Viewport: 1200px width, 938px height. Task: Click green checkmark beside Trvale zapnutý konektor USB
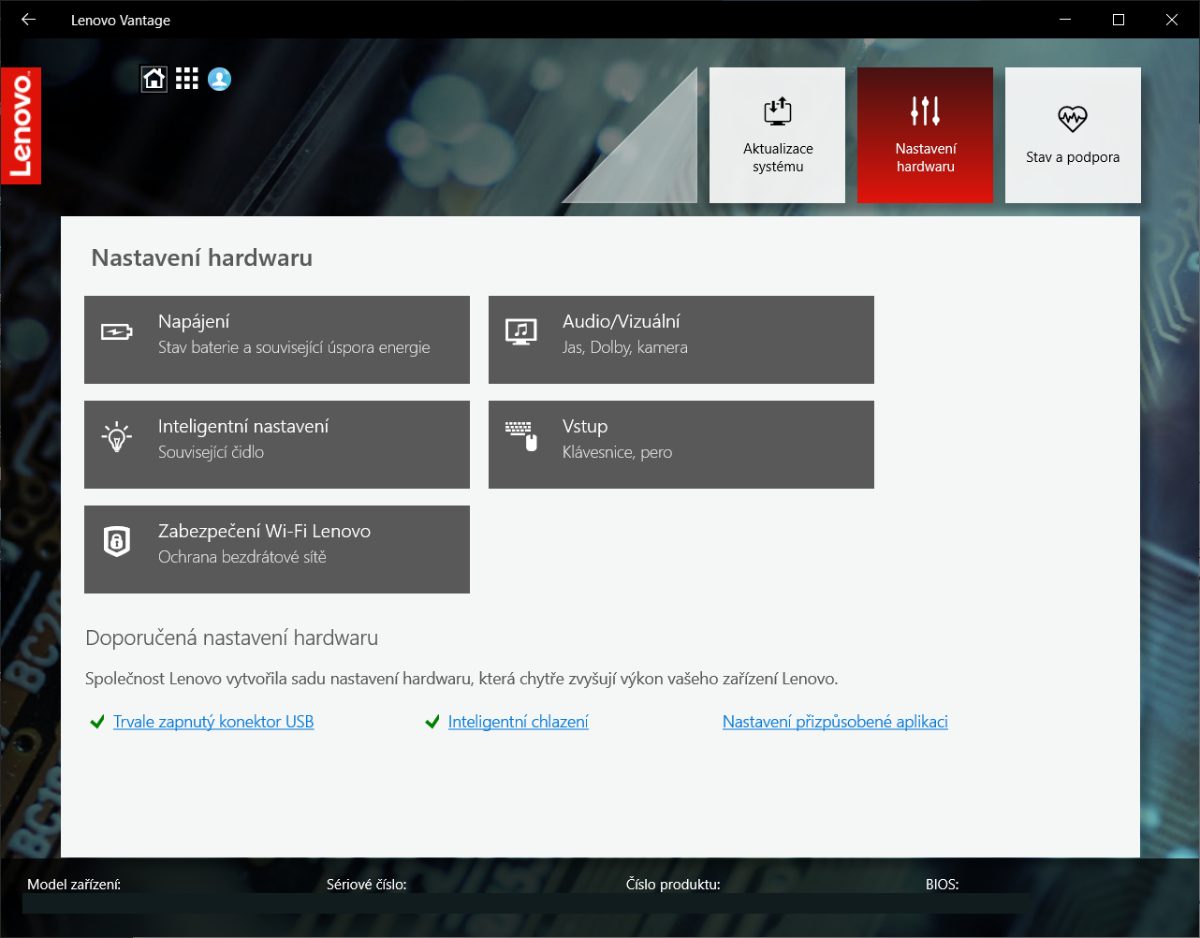coord(97,722)
